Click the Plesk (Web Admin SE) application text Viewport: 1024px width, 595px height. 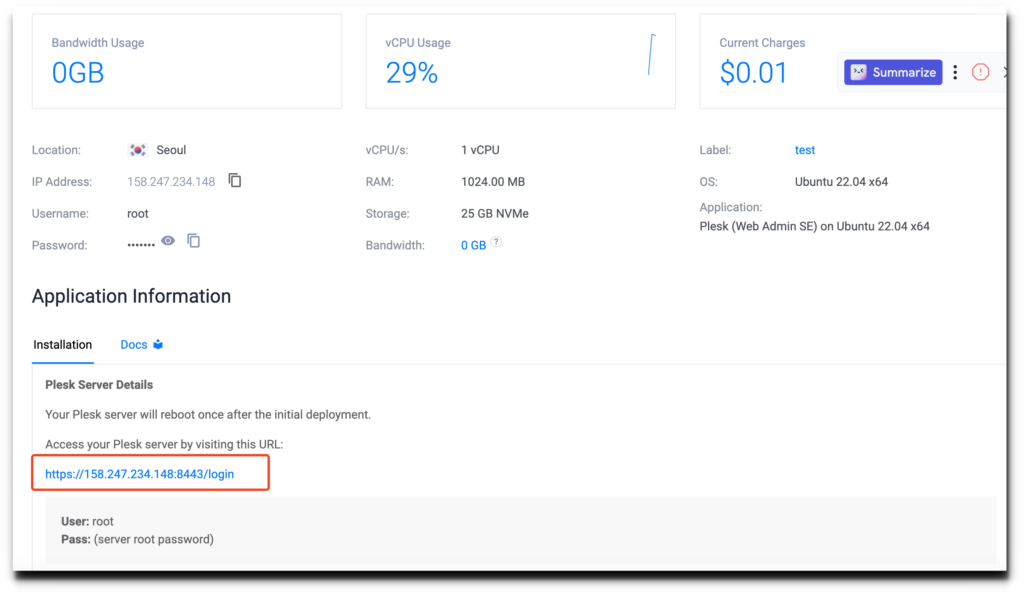pyautogui.click(x=814, y=227)
